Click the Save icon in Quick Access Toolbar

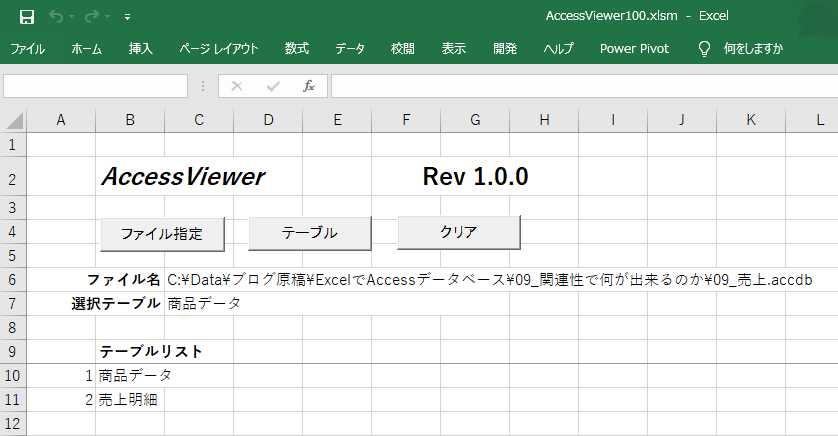click(x=27, y=17)
